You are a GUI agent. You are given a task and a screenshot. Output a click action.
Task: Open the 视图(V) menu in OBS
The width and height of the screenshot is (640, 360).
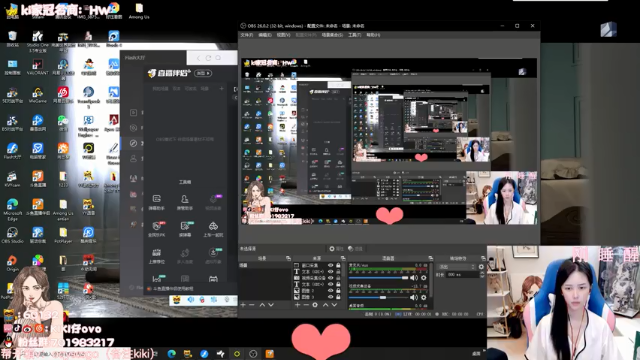(x=284, y=35)
